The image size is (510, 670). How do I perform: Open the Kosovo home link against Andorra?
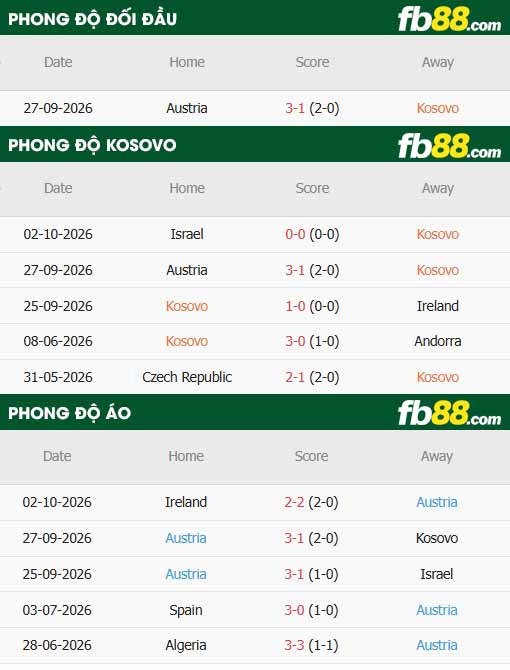tap(187, 341)
